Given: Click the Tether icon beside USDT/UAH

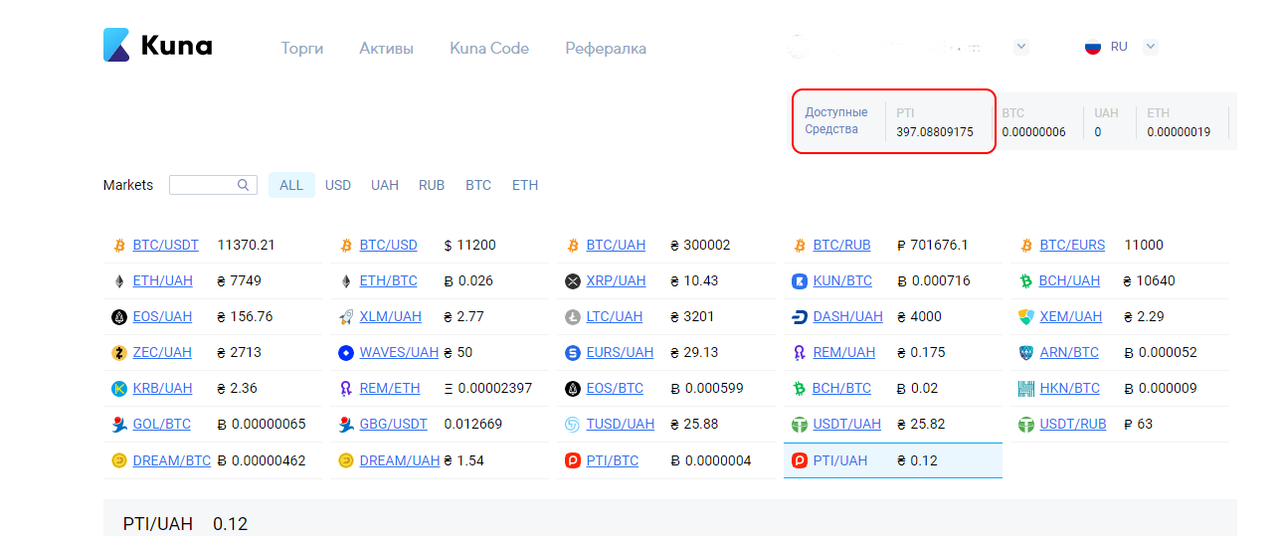Looking at the screenshot, I should (x=800, y=425).
